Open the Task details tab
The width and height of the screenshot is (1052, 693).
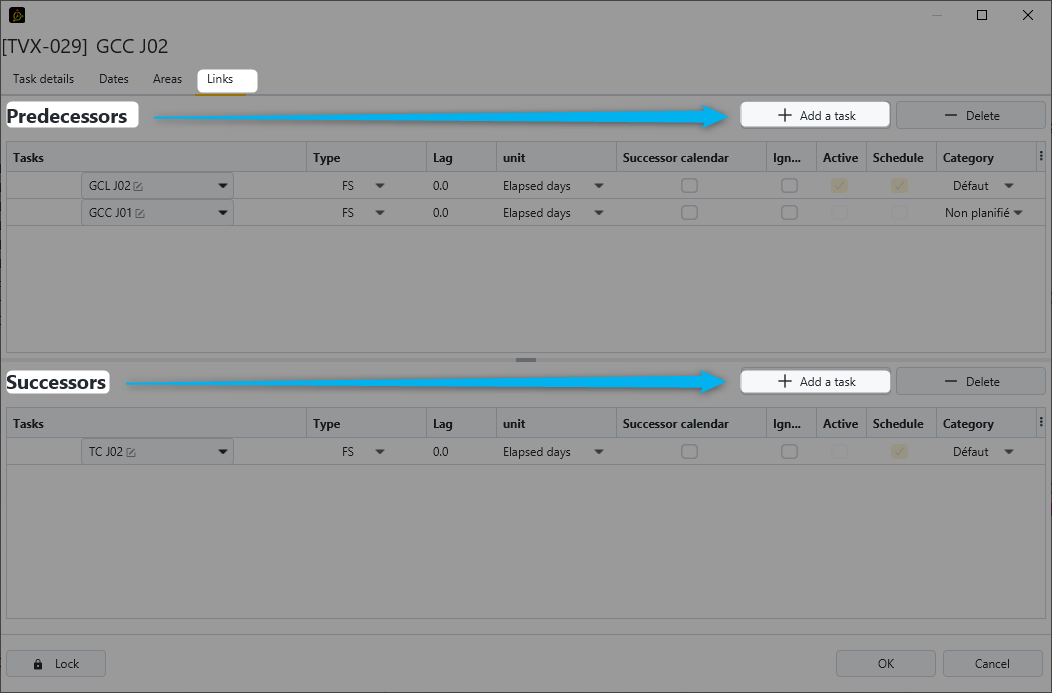[x=43, y=79]
